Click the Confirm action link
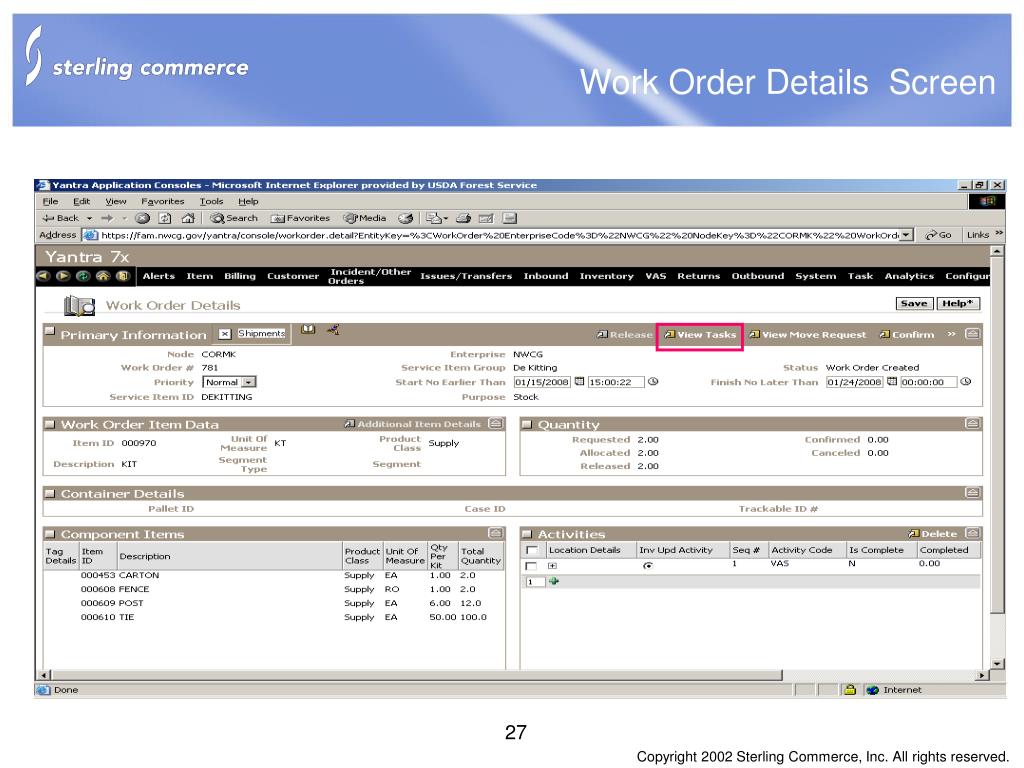 tap(907, 334)
